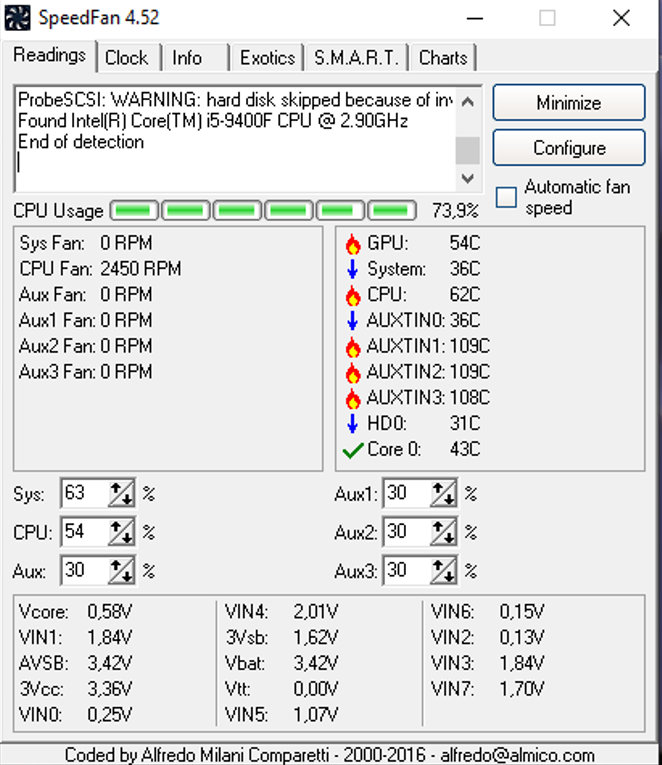Adjust the Sys fan speed spinner arrows
662x765 pixels.
point(121,493)
